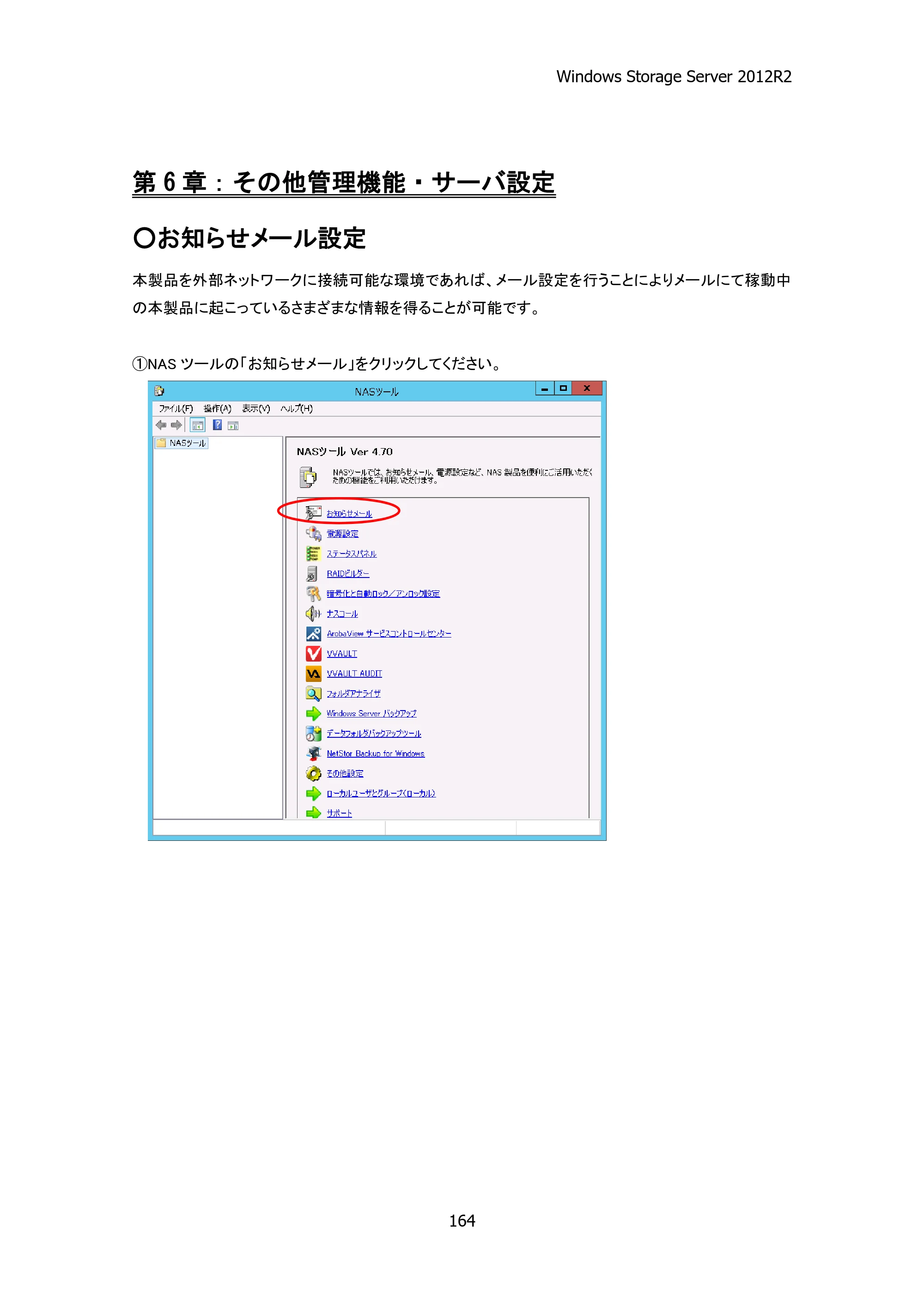Open the ステータスパネル link
Image resolution: width=924 pixels, height=1307 pixels.
click(x=351, y=553)
